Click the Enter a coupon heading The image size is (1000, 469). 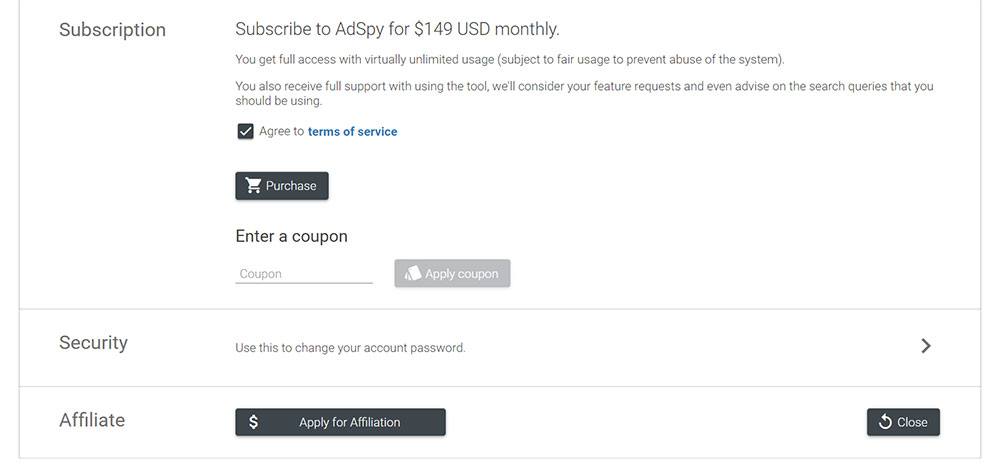(291, 236)
